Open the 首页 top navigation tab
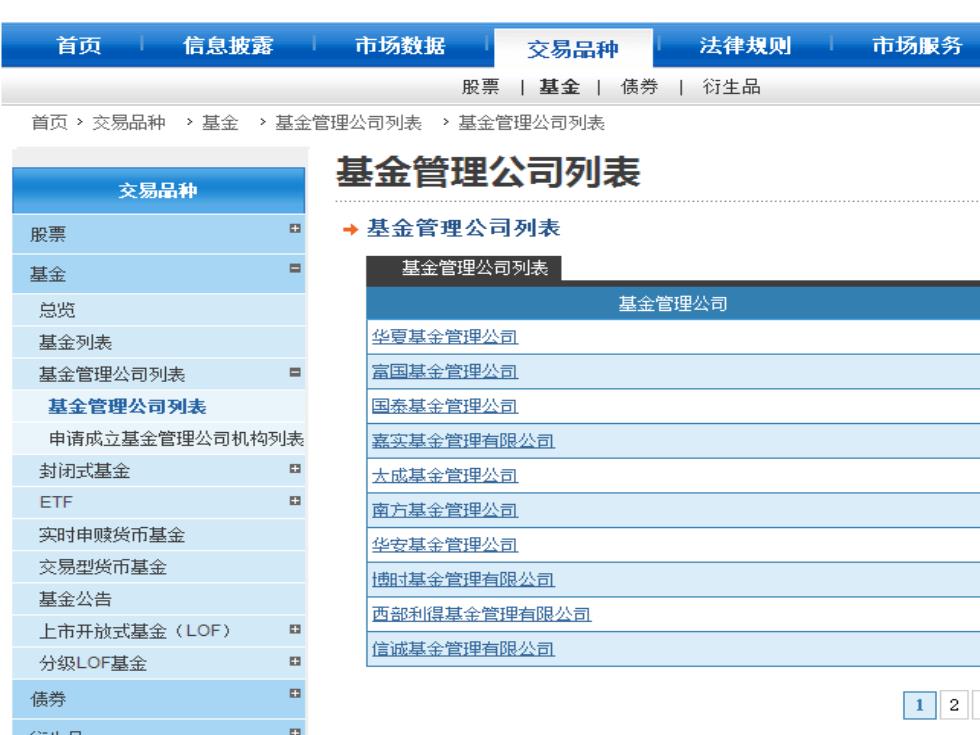 click(x=78, y=45)
